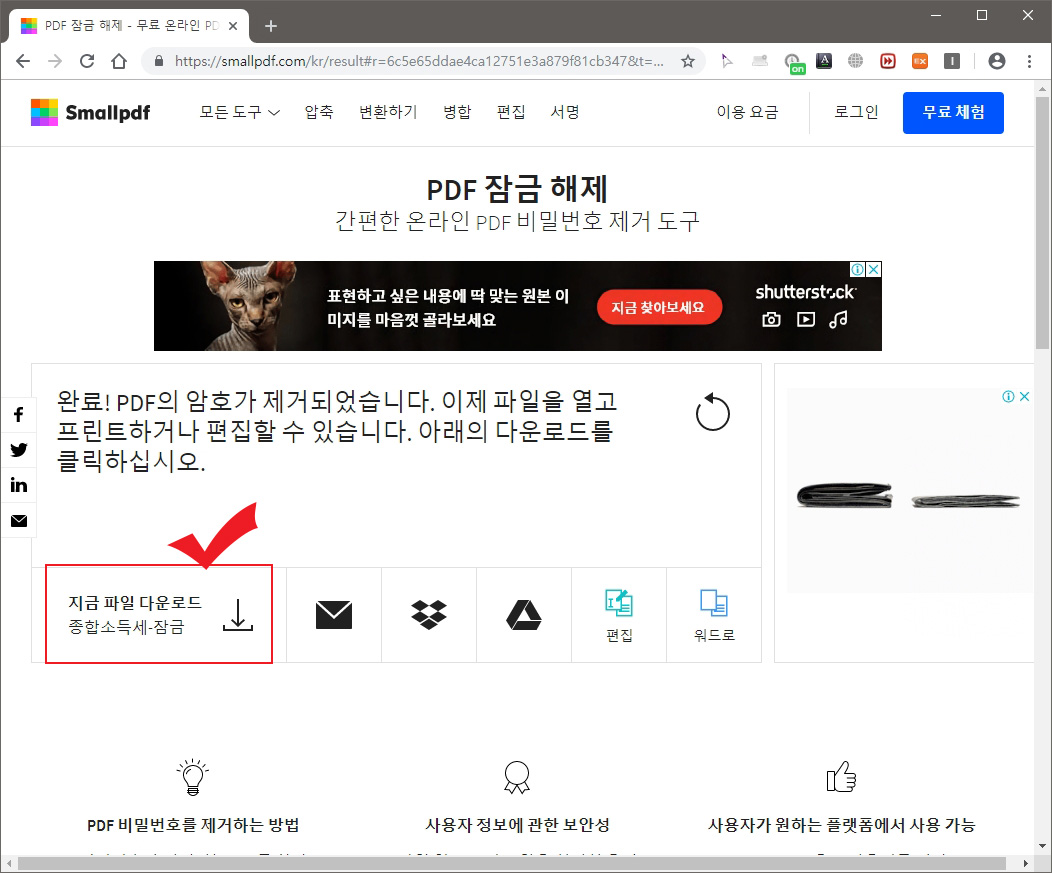Open the 이용 요금 pricing link
Screen dimensions: 1052x873
click(747, 112)
